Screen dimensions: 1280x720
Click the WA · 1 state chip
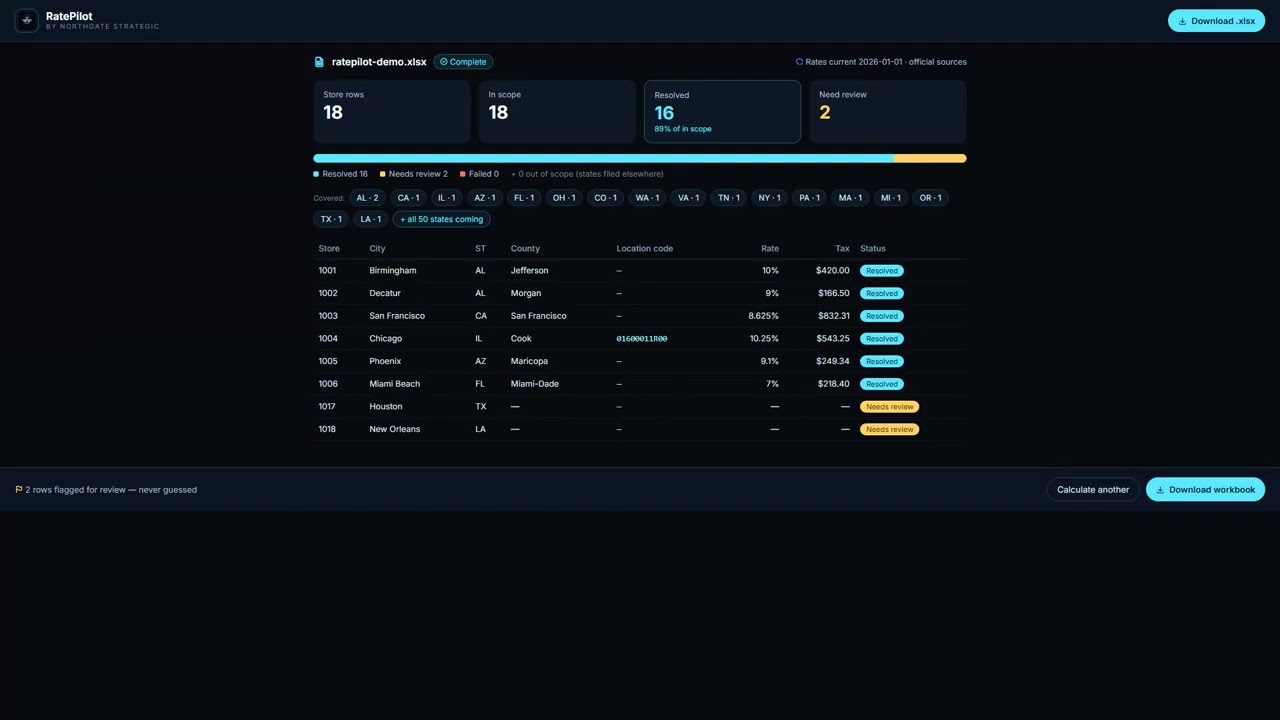(x=647, y=198)
